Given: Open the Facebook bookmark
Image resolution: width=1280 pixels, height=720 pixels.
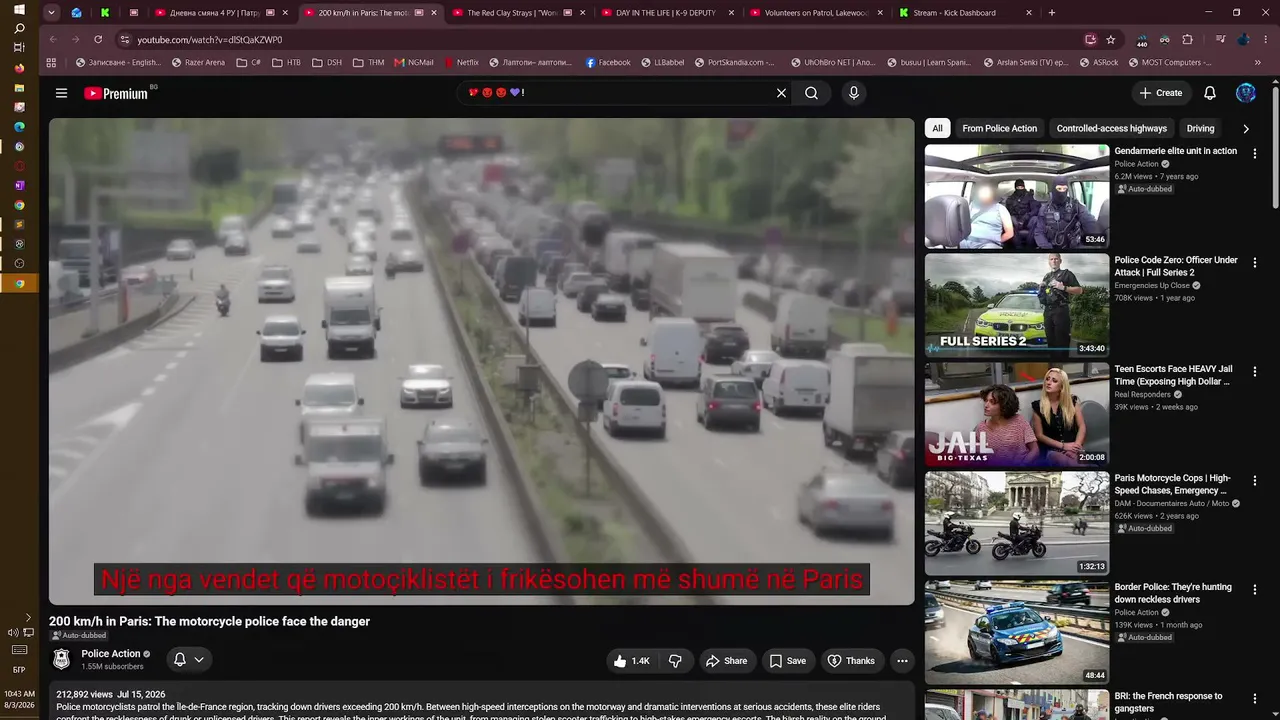Looking at the screenshot, I should [608, 62].
